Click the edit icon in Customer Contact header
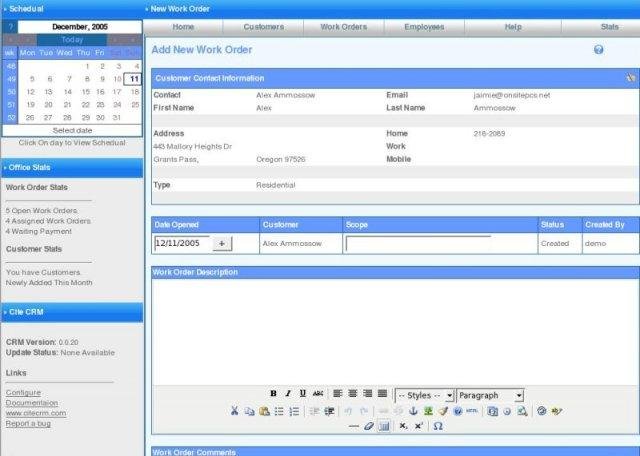The width and height of the screenshot is (640, 456). (630, 77)
